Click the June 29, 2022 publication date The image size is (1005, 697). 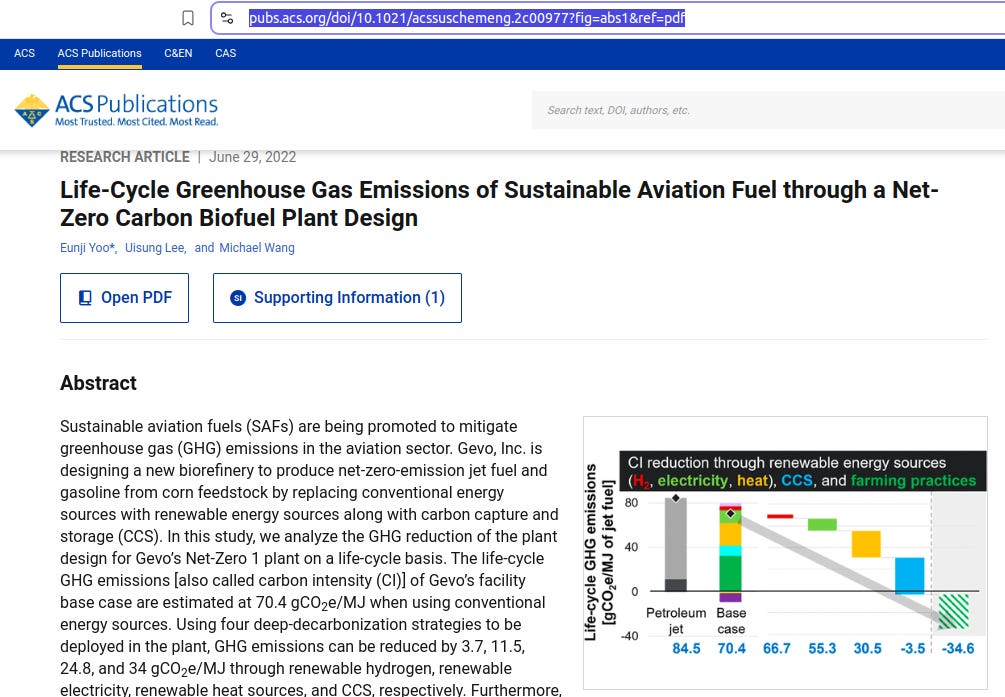(x=253, y=157)
